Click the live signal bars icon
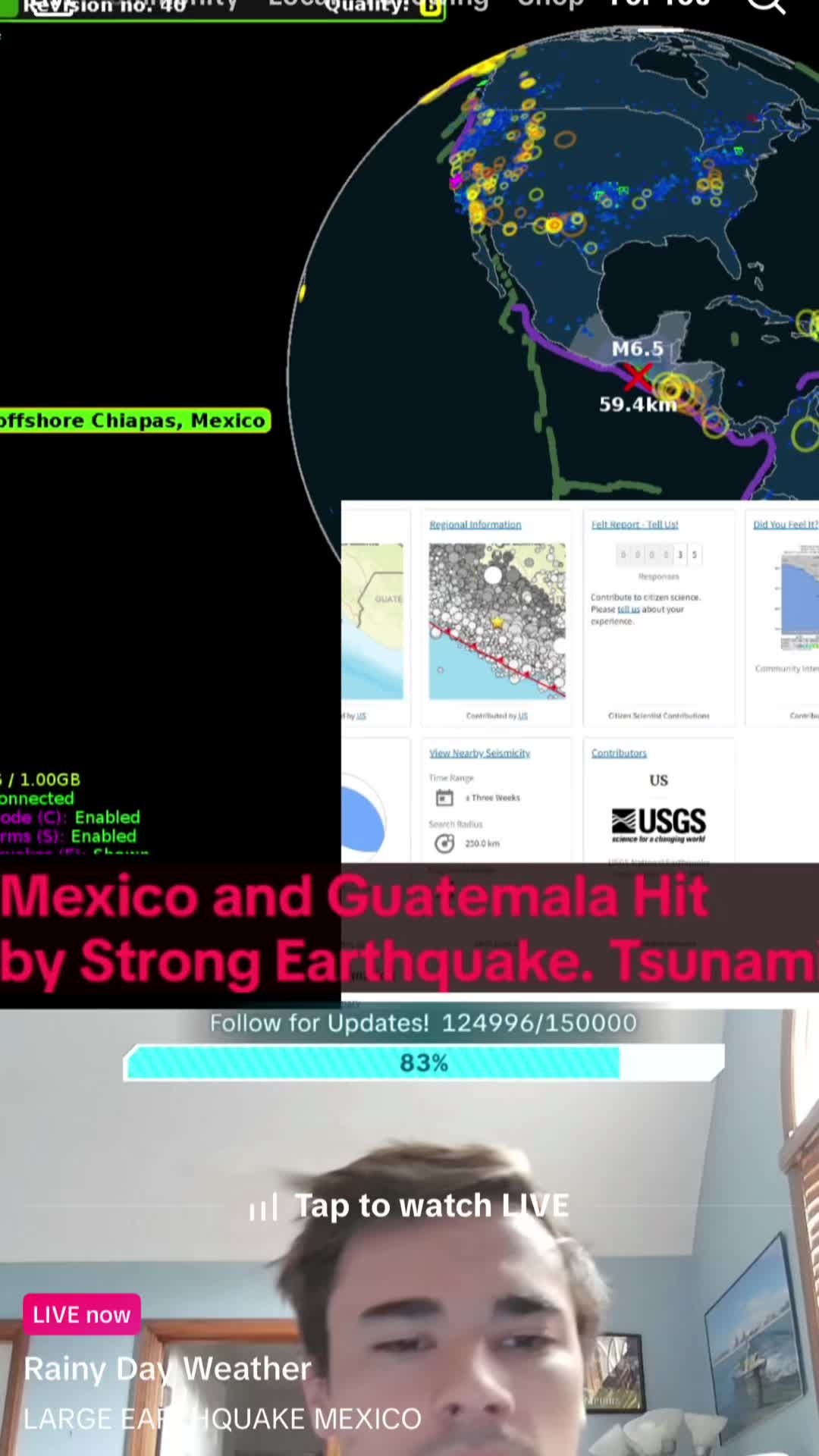819x1456 pixels. [x=264, y=1206]
